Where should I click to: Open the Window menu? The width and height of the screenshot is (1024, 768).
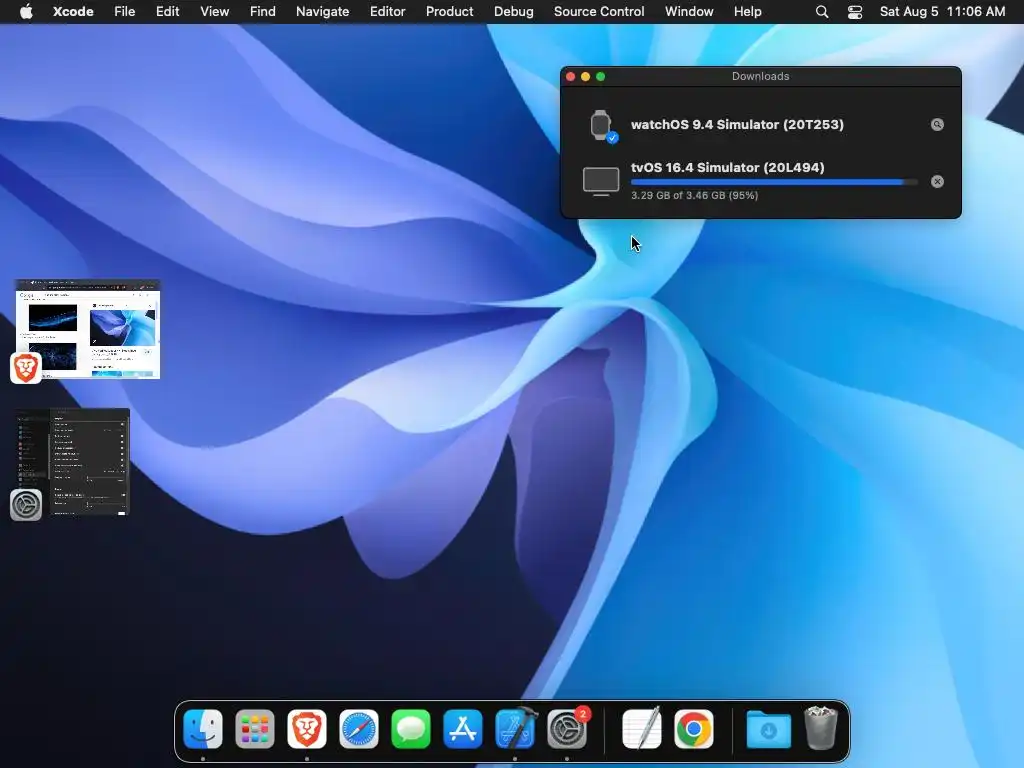pos(689,12)
